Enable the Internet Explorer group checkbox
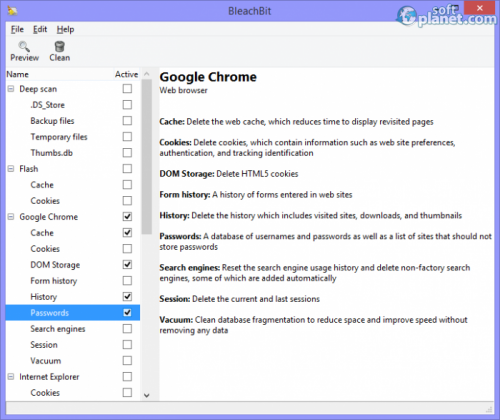 [127, 377]
